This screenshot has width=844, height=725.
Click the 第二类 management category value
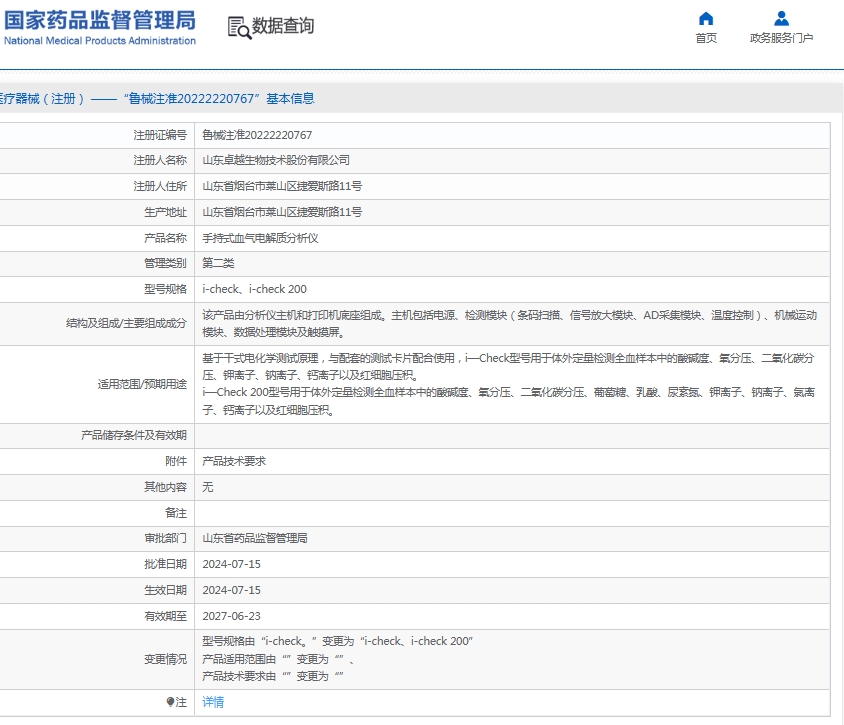click(218, 263)
